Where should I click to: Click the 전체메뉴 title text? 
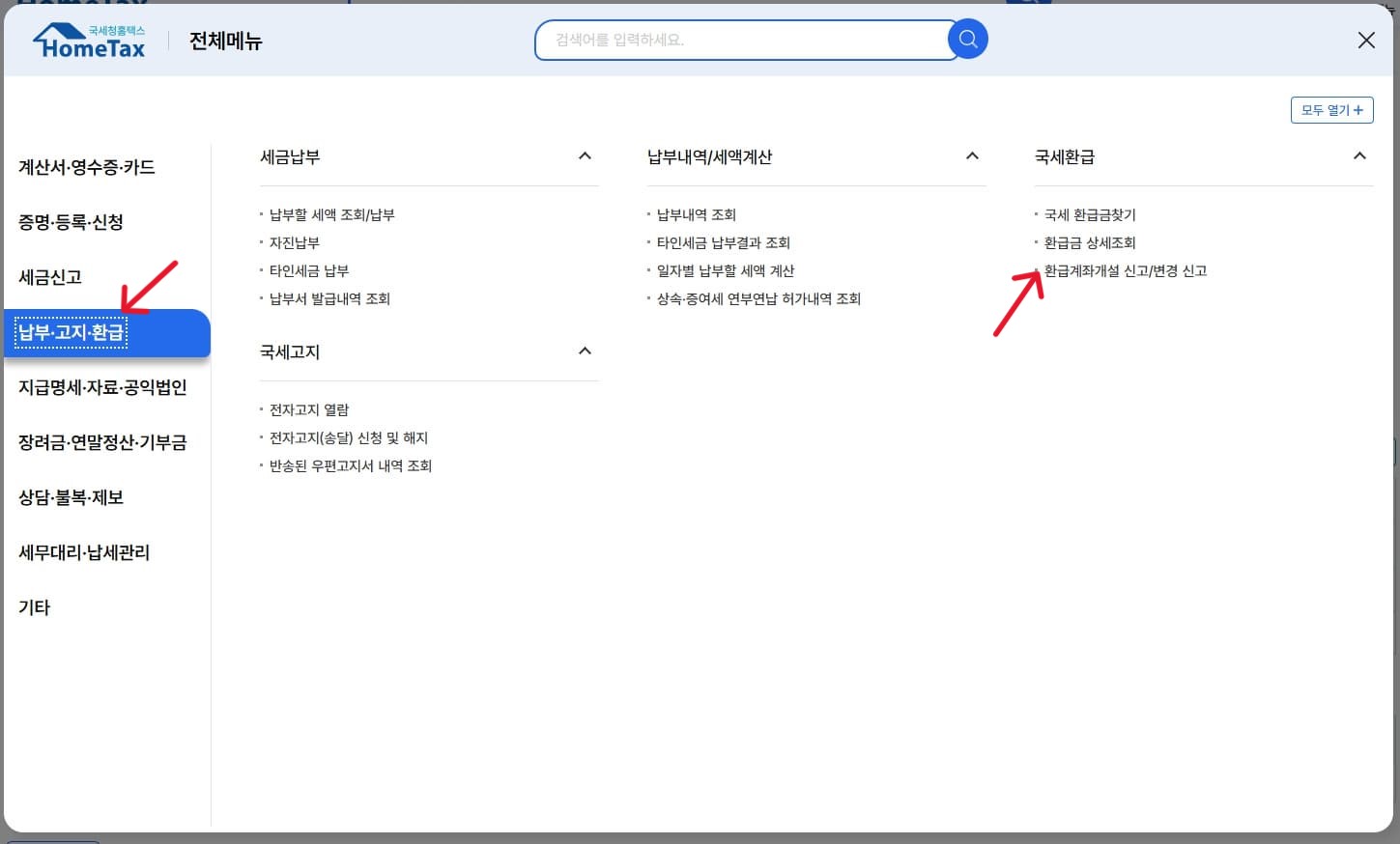click(x=226, y=41)
